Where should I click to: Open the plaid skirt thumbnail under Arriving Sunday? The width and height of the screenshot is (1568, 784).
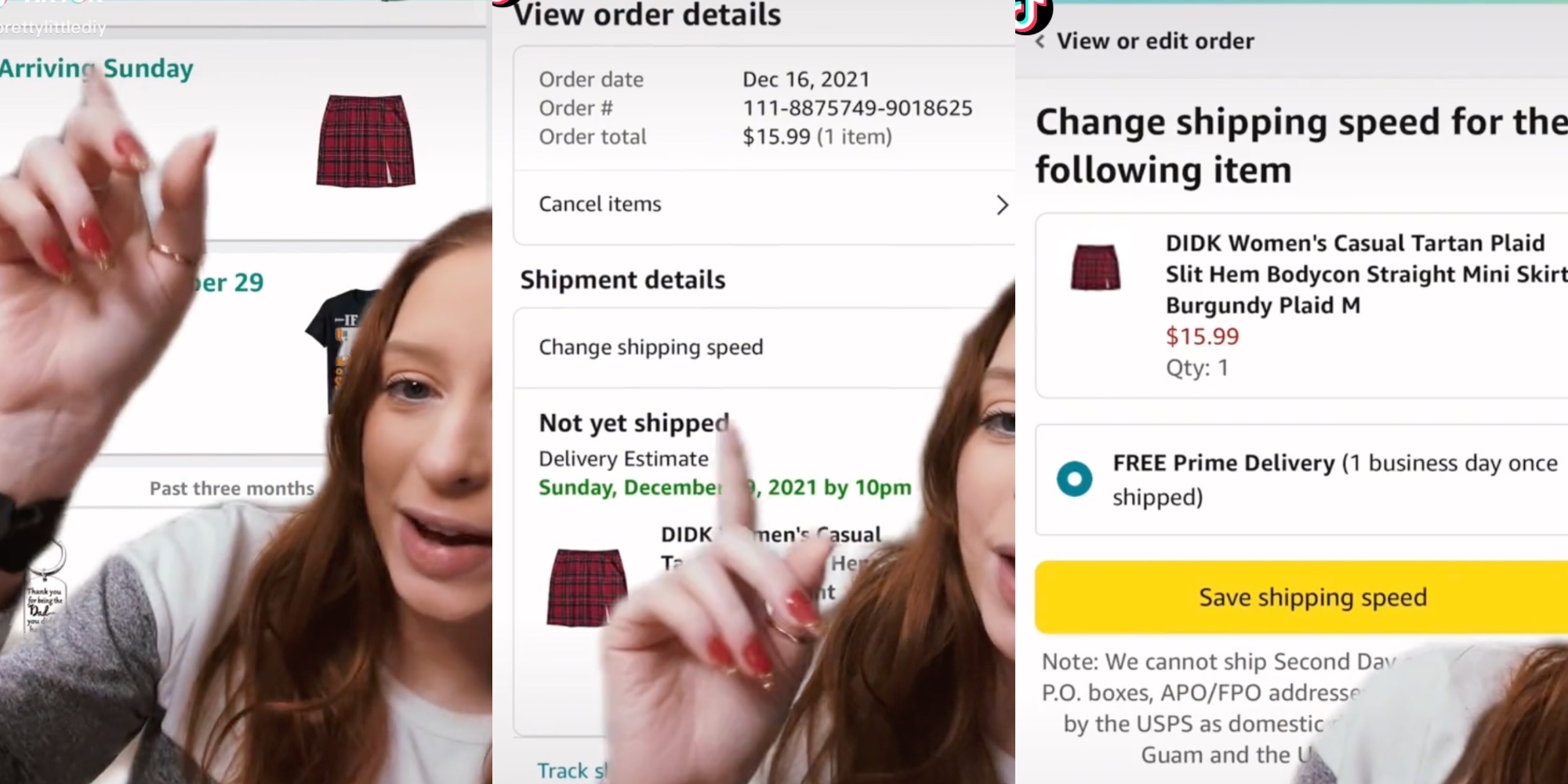tap(365, 141)
